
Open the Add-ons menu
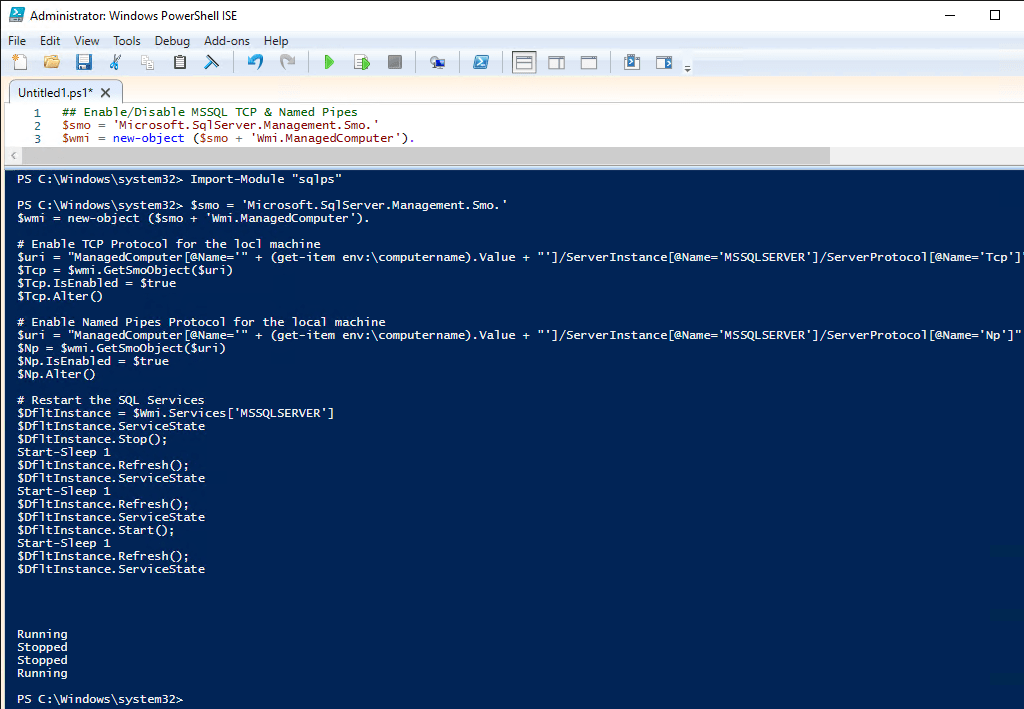click(x=227, y=41)
